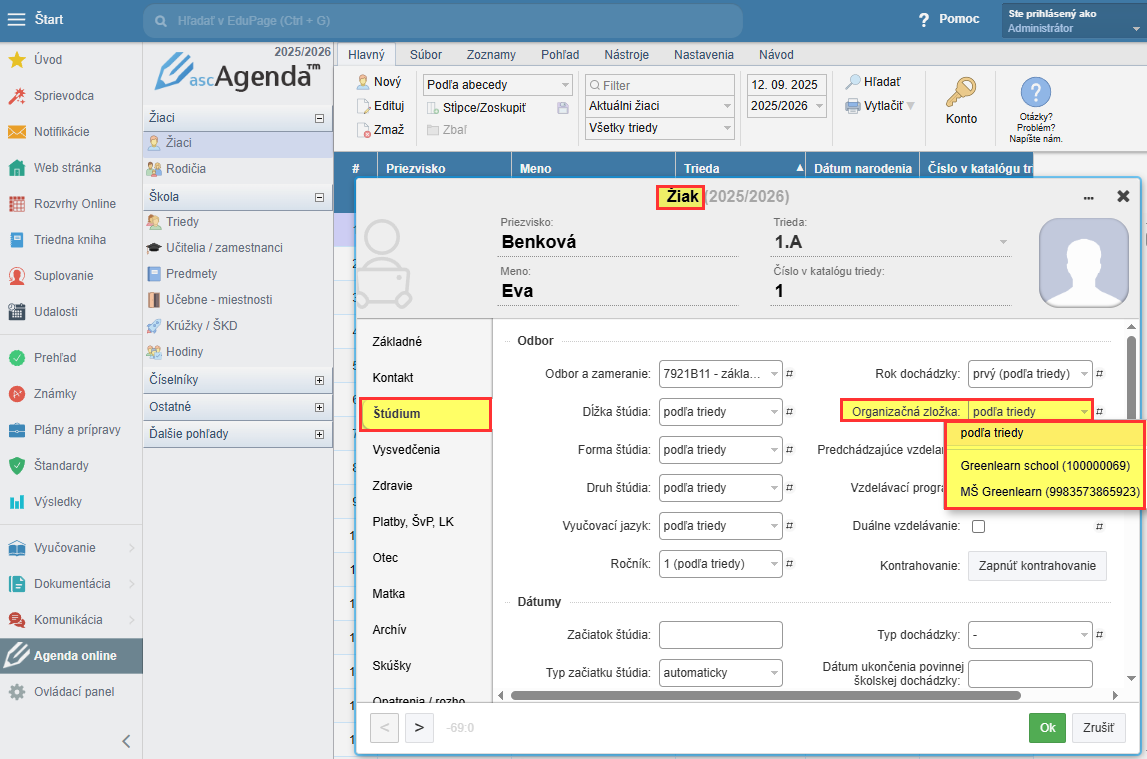Toggle the Duálne vzdelávanie checkbox
1147x759 pixels.
click(x=978, y=526)
